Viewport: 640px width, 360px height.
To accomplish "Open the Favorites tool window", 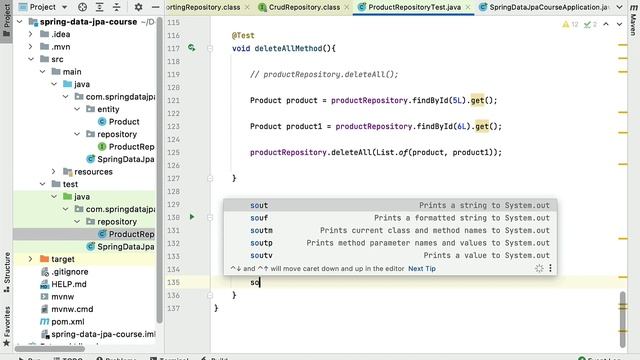I will click(7, 326).
